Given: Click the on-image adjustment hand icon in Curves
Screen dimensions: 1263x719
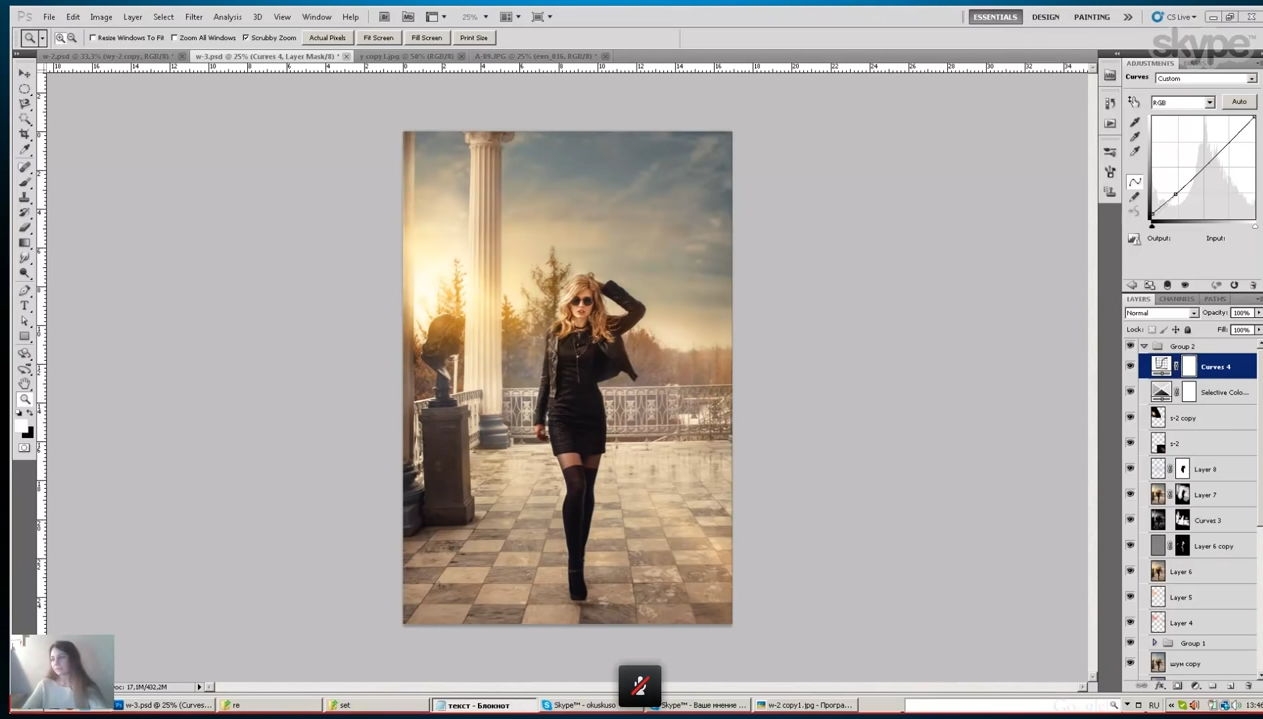Looking at the screenshot, I should pos(1134,102).
